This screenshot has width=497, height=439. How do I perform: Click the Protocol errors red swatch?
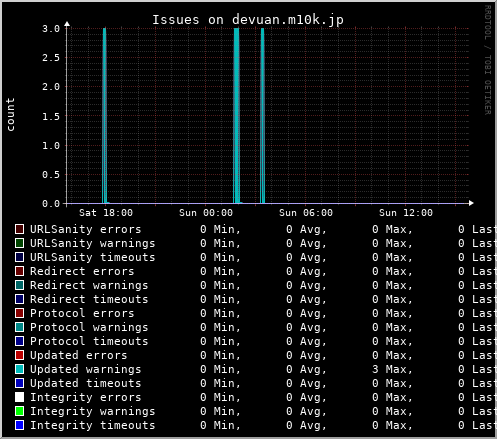point(19,313)
